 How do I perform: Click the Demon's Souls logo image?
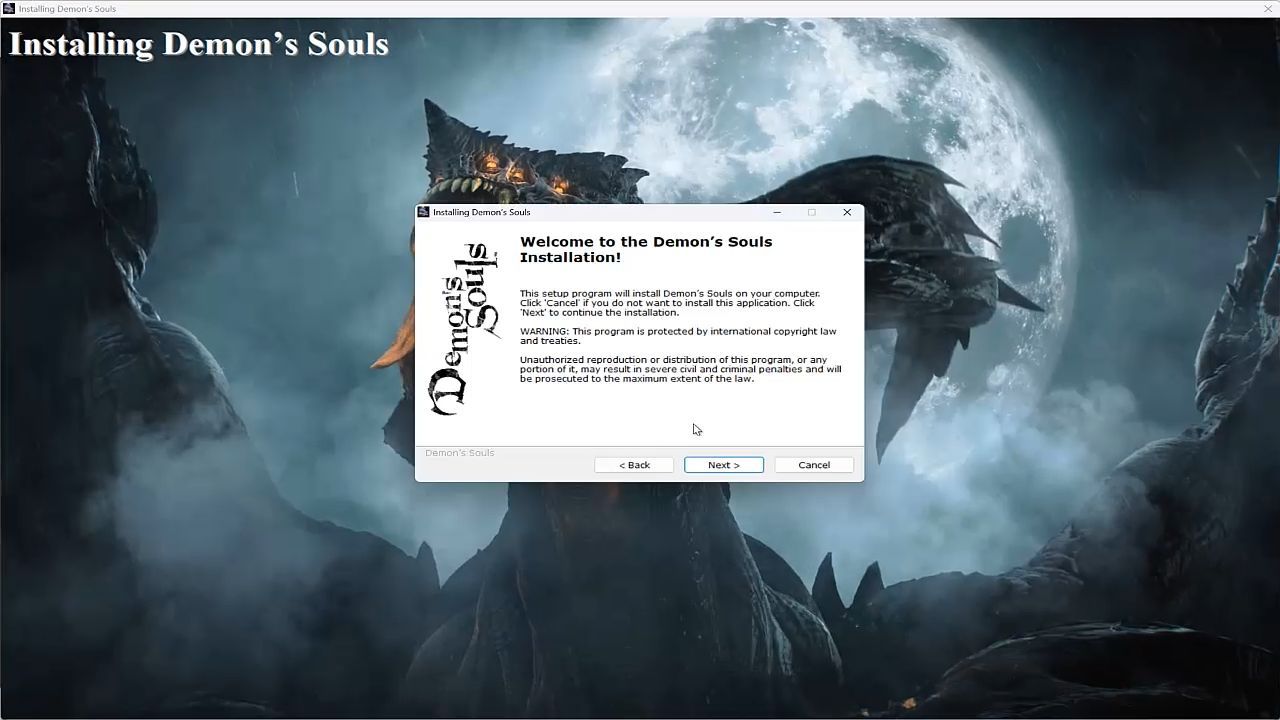(465, 330)
